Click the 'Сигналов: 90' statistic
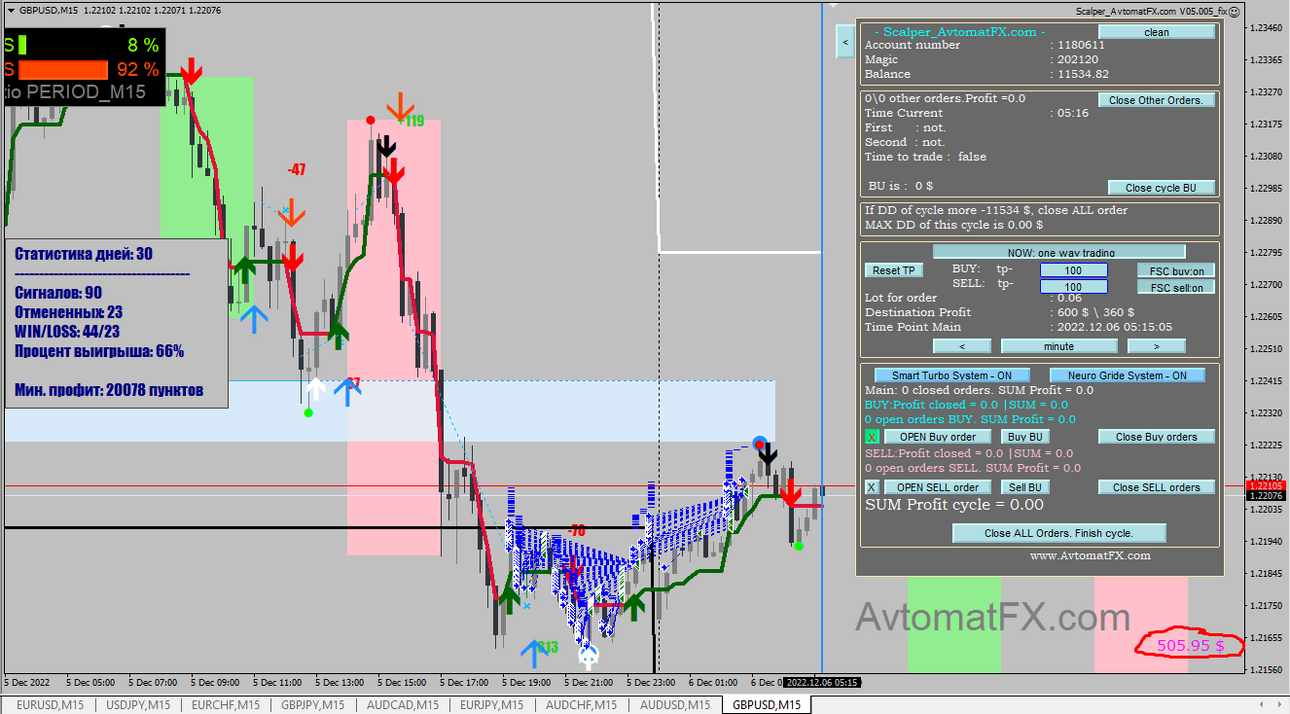 coord(58,293)
